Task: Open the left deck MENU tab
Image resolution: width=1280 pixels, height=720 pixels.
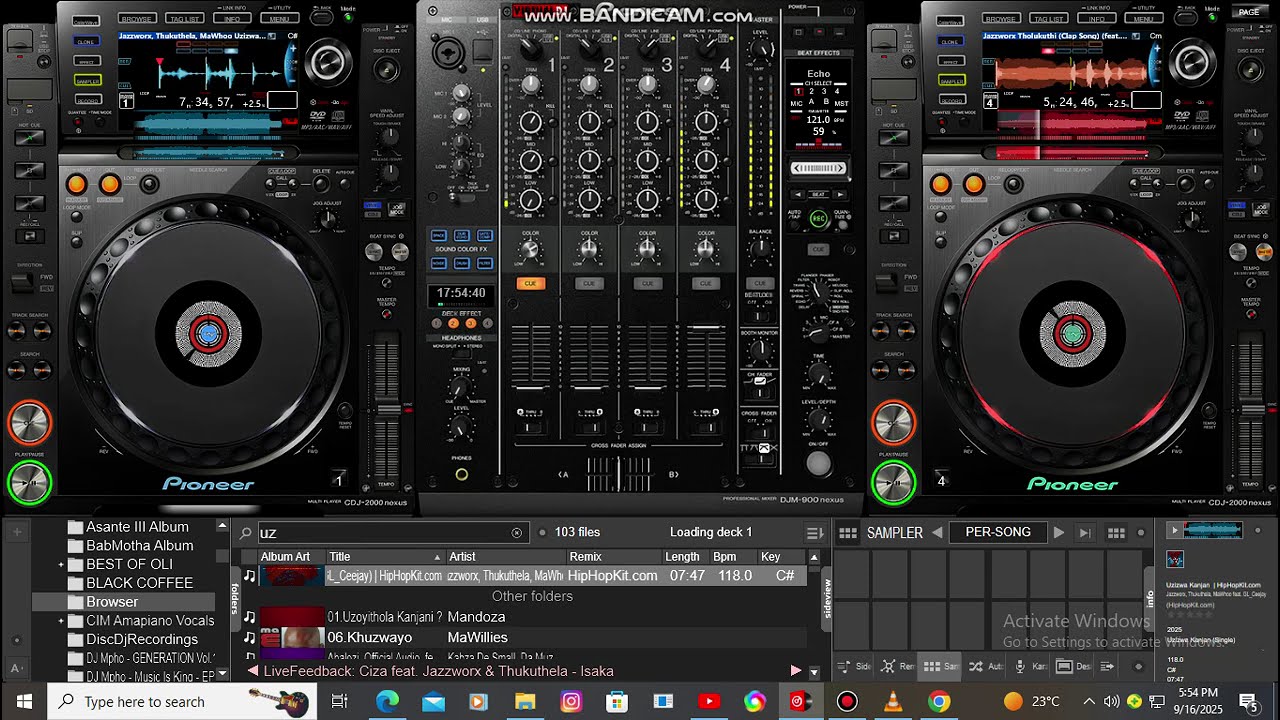Action: (279, 18)
